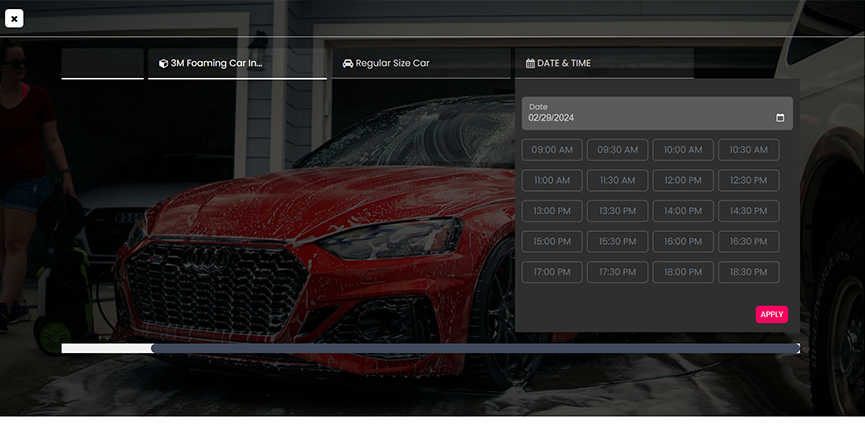
Task: Choose the 10:30 AM time slot
Action: (x=748, y=150)
